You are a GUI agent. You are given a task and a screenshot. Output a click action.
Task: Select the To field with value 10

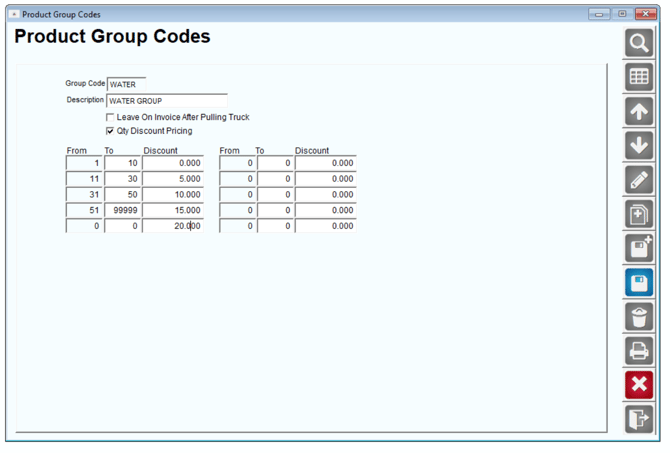122,163
